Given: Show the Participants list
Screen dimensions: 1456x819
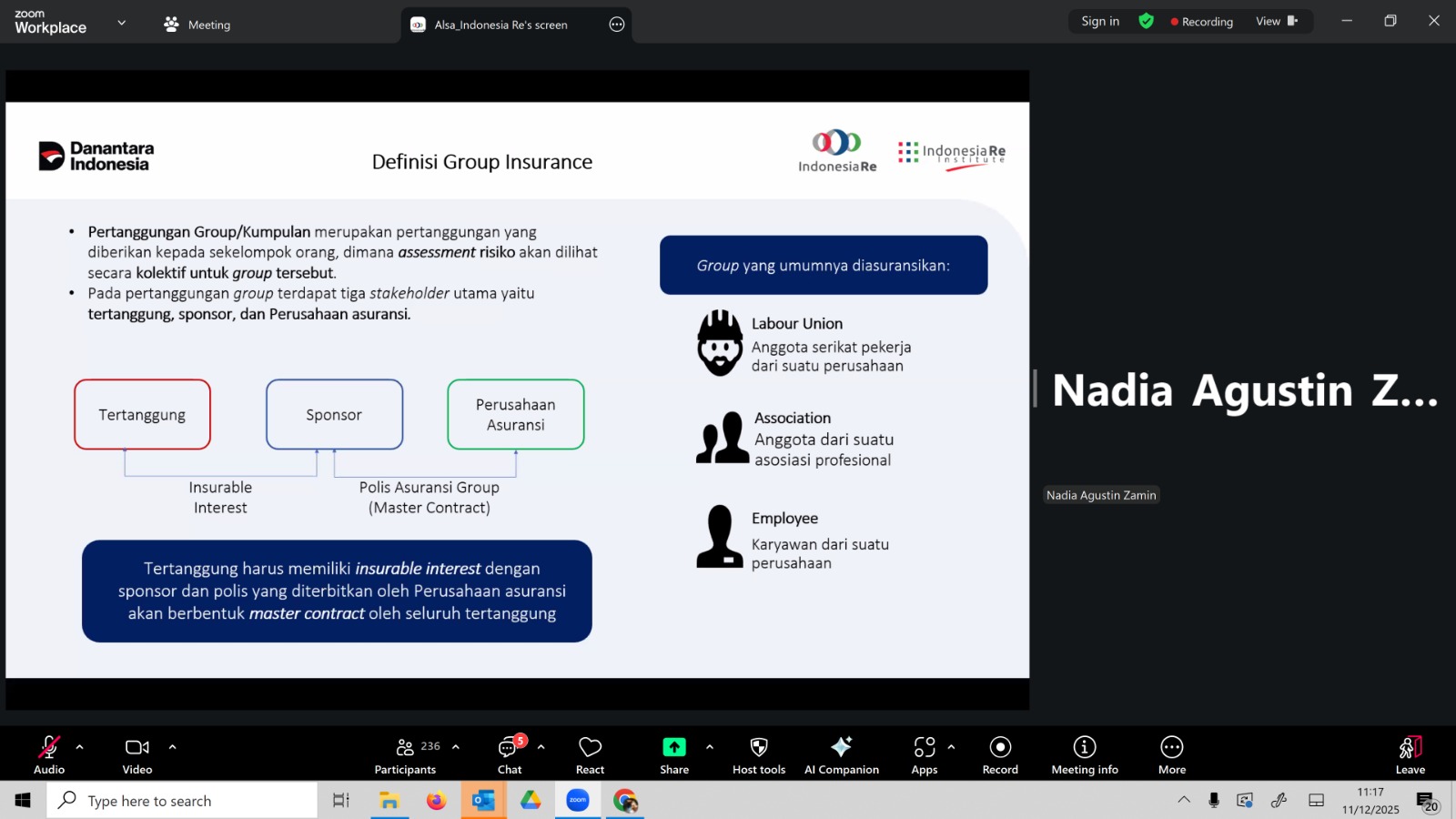Looking at the screenshot, I should pyautogui.click(x=406, y=754).
